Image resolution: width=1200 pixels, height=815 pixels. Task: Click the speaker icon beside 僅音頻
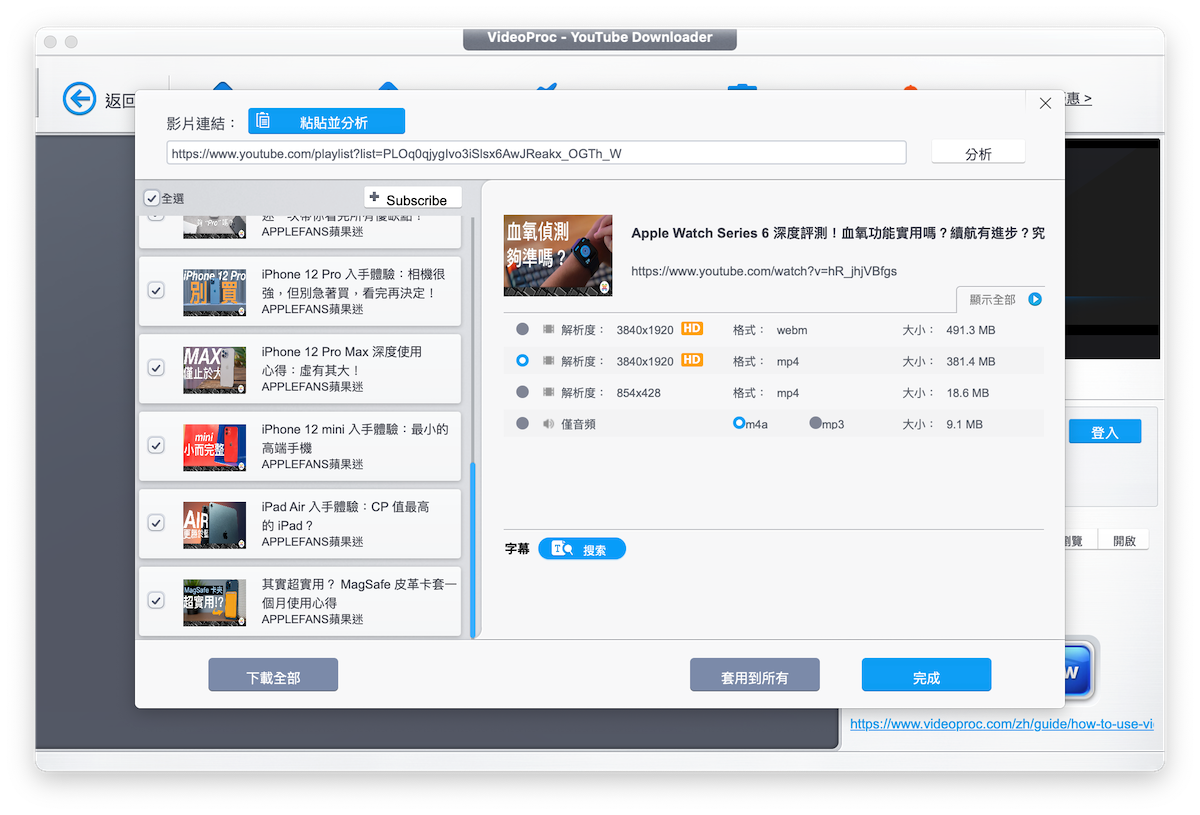[549, 424]
